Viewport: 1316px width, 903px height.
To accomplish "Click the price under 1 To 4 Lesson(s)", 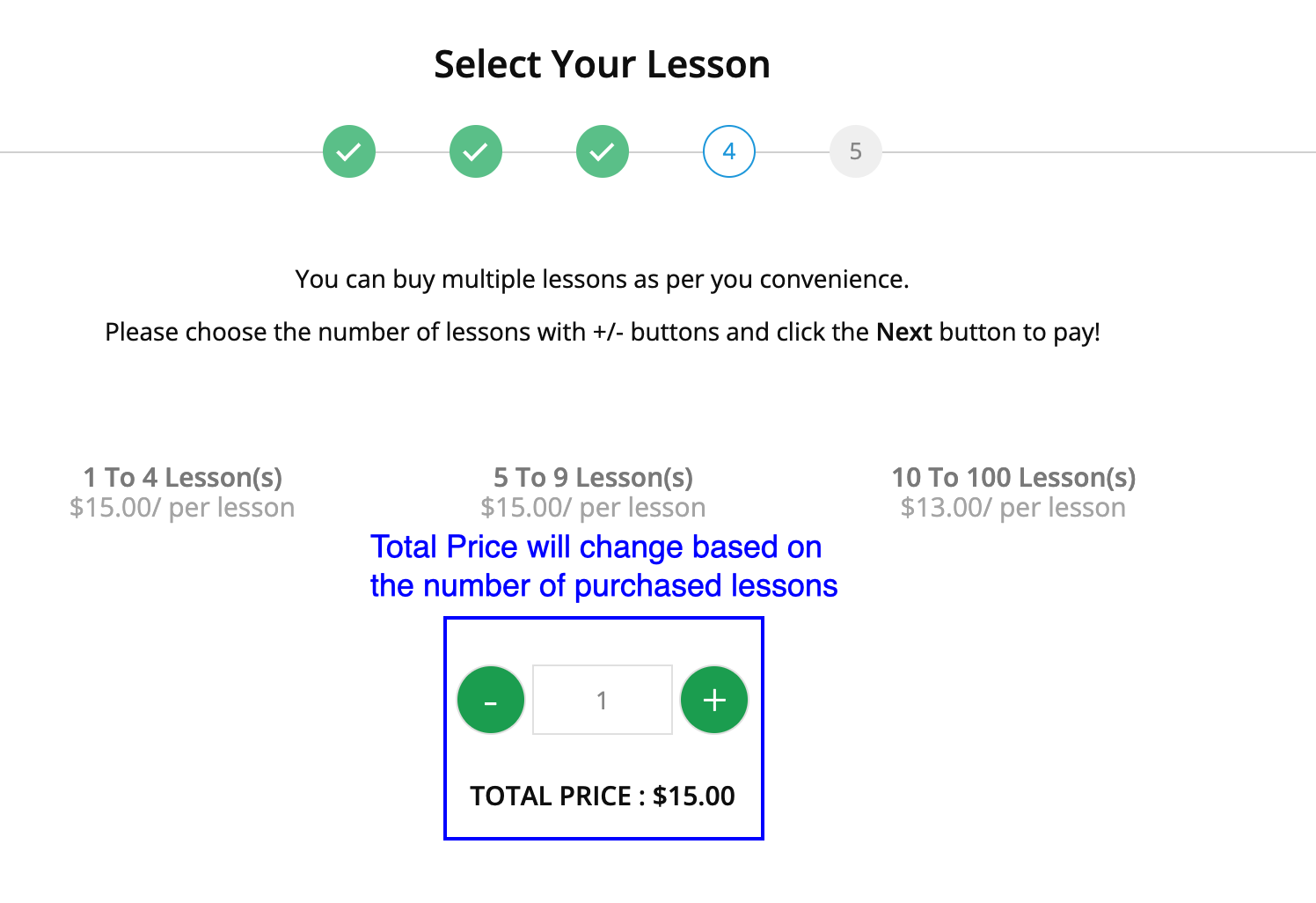I will (x=182, y=508).
